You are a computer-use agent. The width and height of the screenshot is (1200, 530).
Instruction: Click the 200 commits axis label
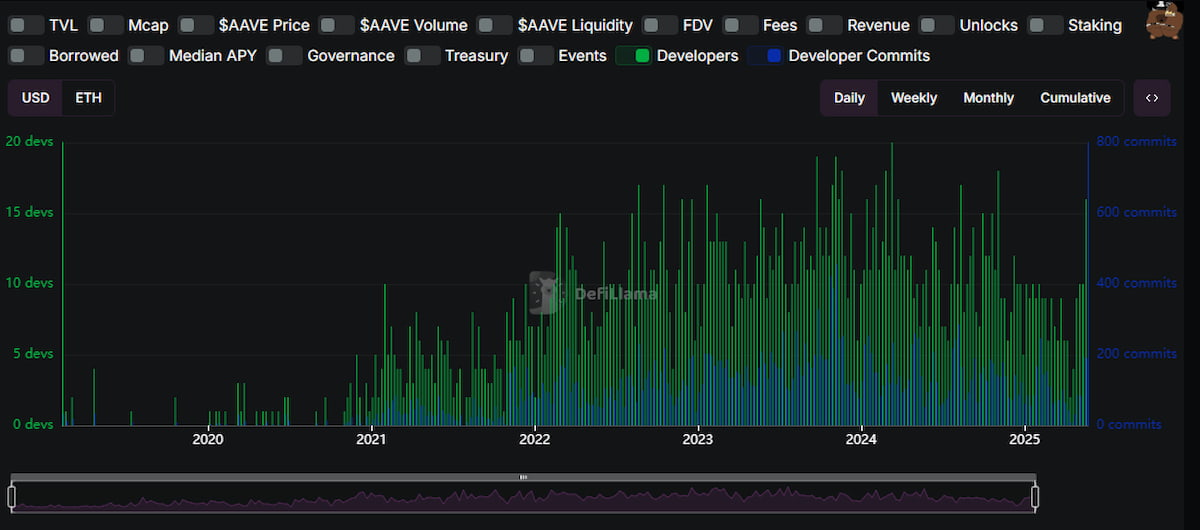coord(1137,354)
